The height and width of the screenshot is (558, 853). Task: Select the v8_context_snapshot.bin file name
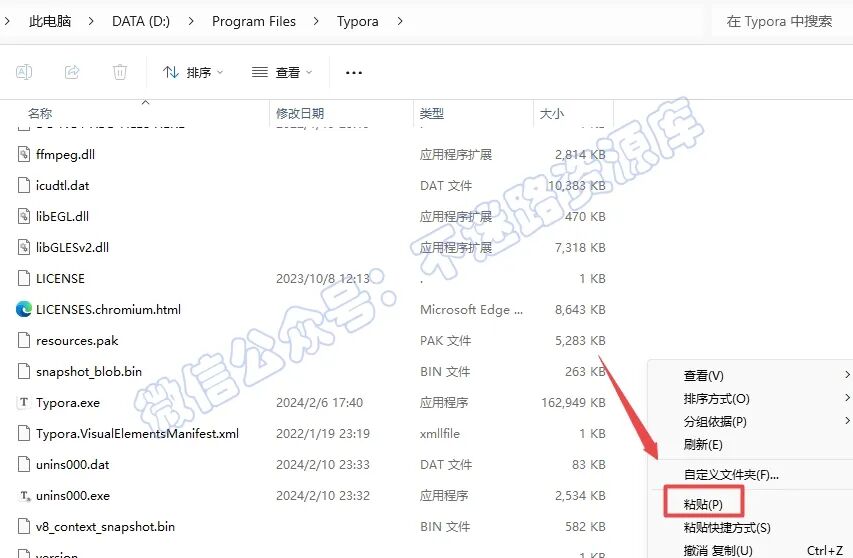coord(106,526)
